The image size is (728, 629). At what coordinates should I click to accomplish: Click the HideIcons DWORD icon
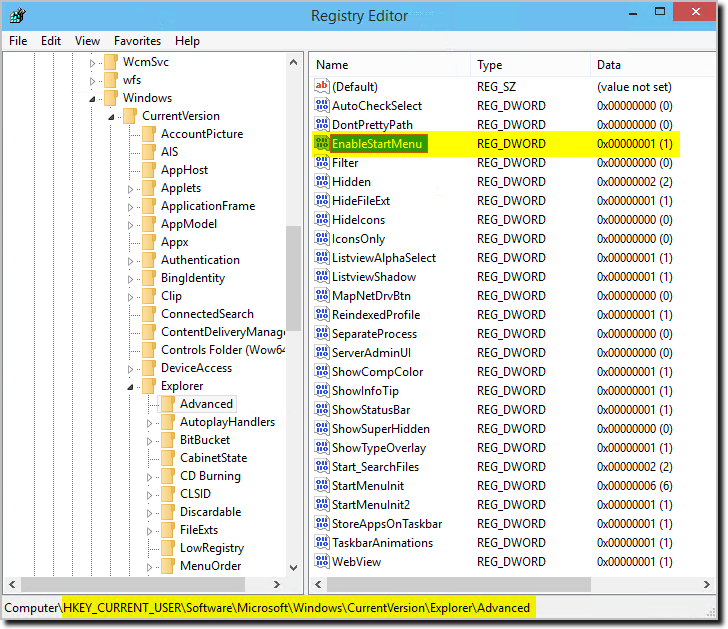[321, 220]
